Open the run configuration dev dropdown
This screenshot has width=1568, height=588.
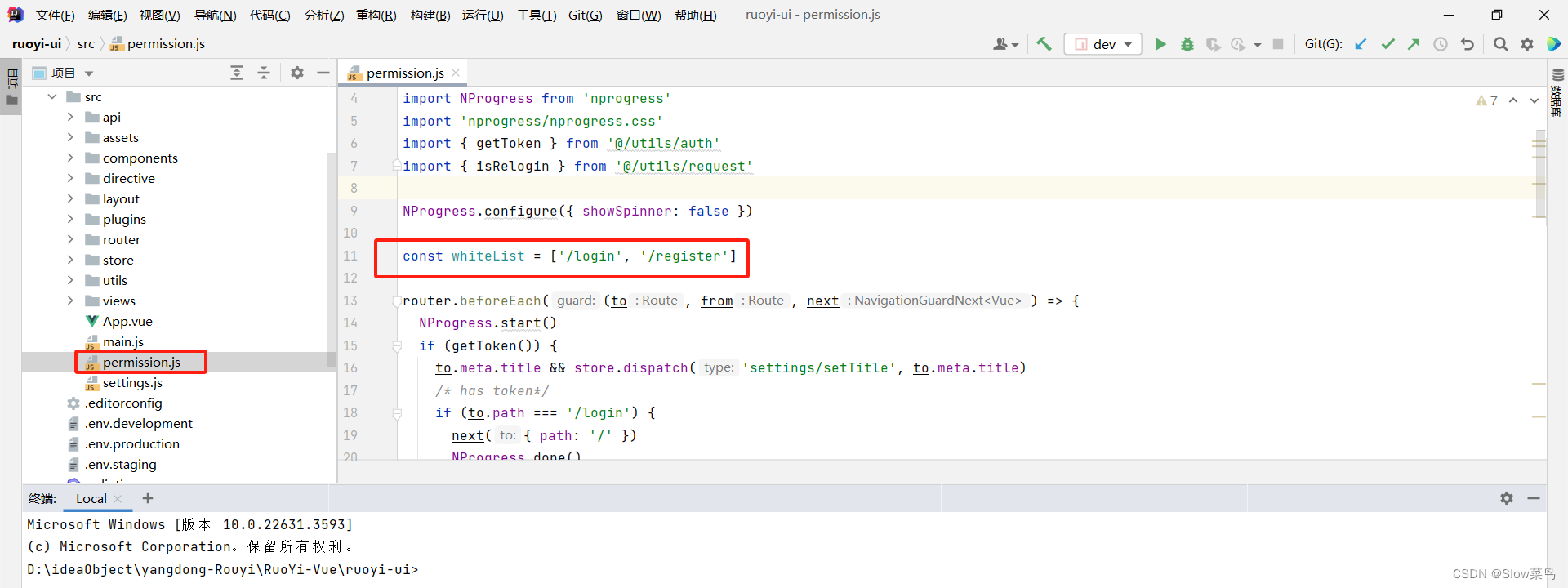(x=1102, y=44)
